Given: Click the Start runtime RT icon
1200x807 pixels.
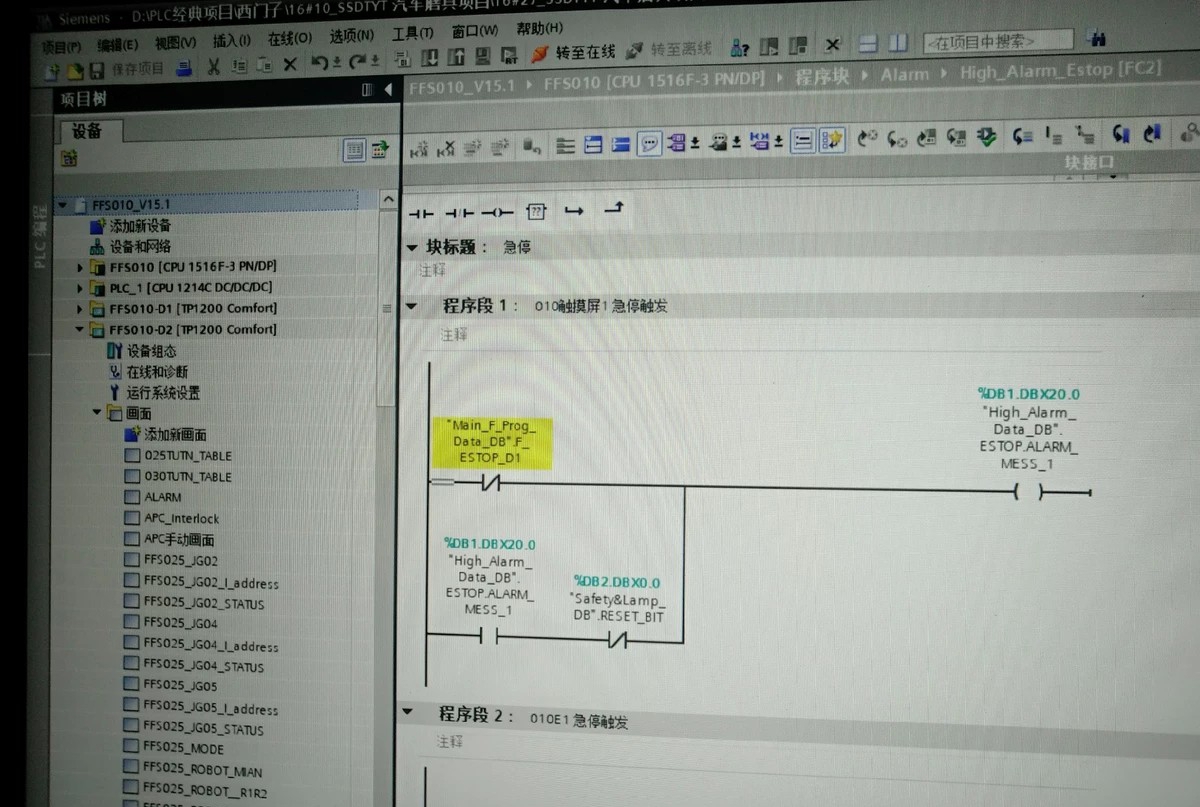Looking at the screenshot, I should coord(509,54).
